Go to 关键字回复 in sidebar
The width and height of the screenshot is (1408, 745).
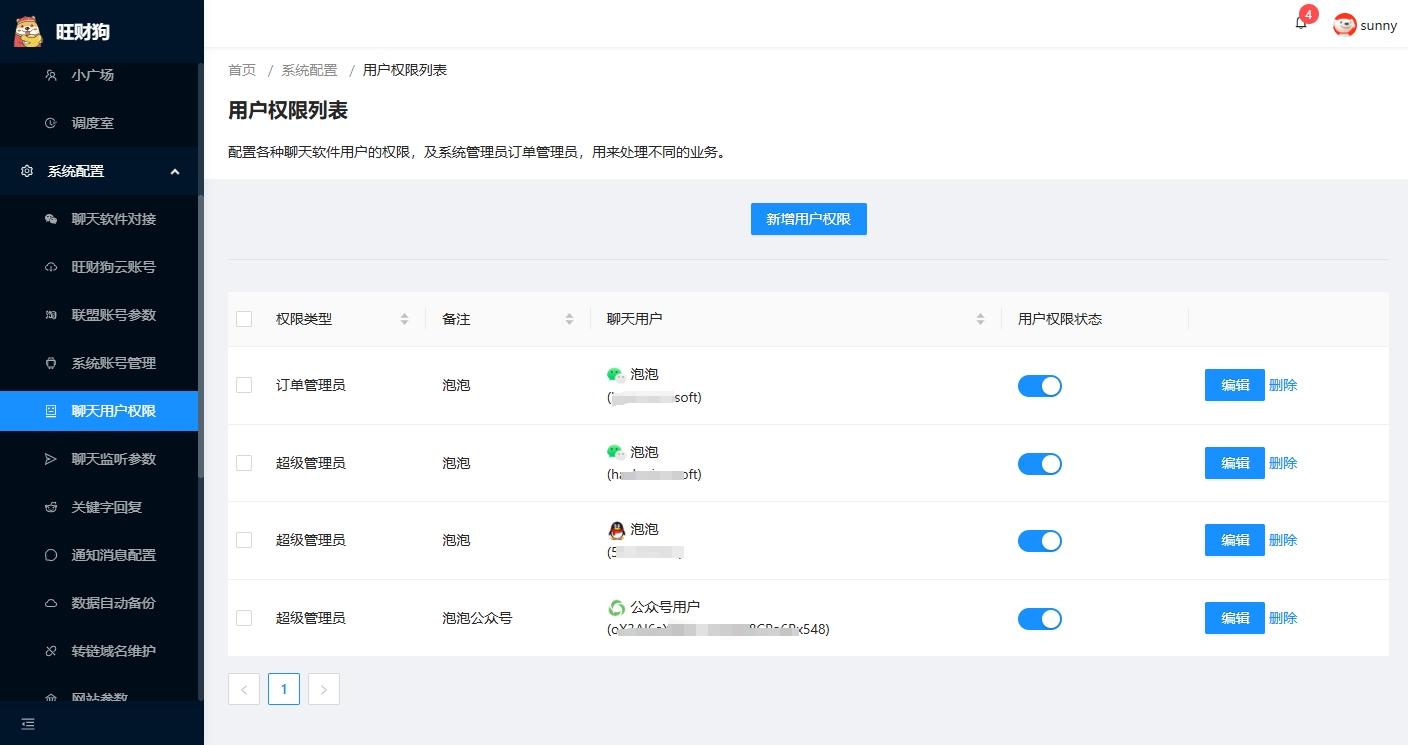pos(106,507)
